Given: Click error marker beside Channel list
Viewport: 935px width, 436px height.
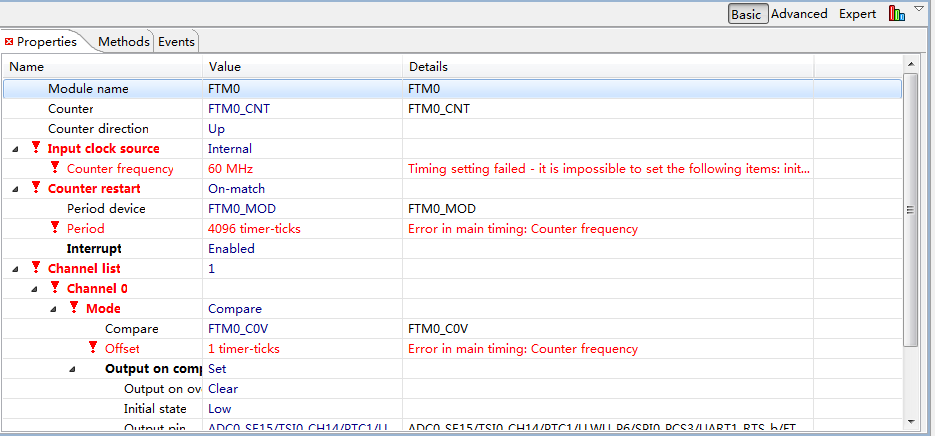Looking at the screenshot, I should (36, 268).
